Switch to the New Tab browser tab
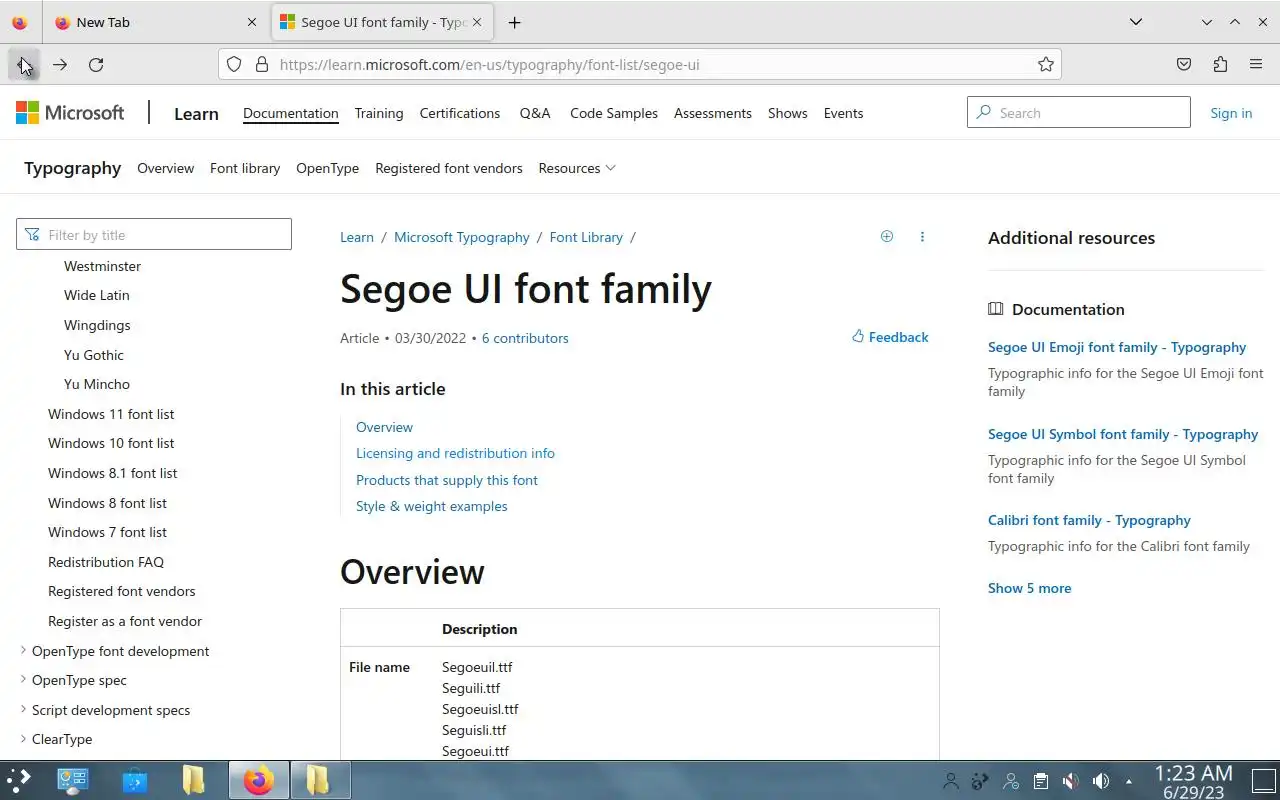This screenshot has height=800, width=1280. (155, 22)
